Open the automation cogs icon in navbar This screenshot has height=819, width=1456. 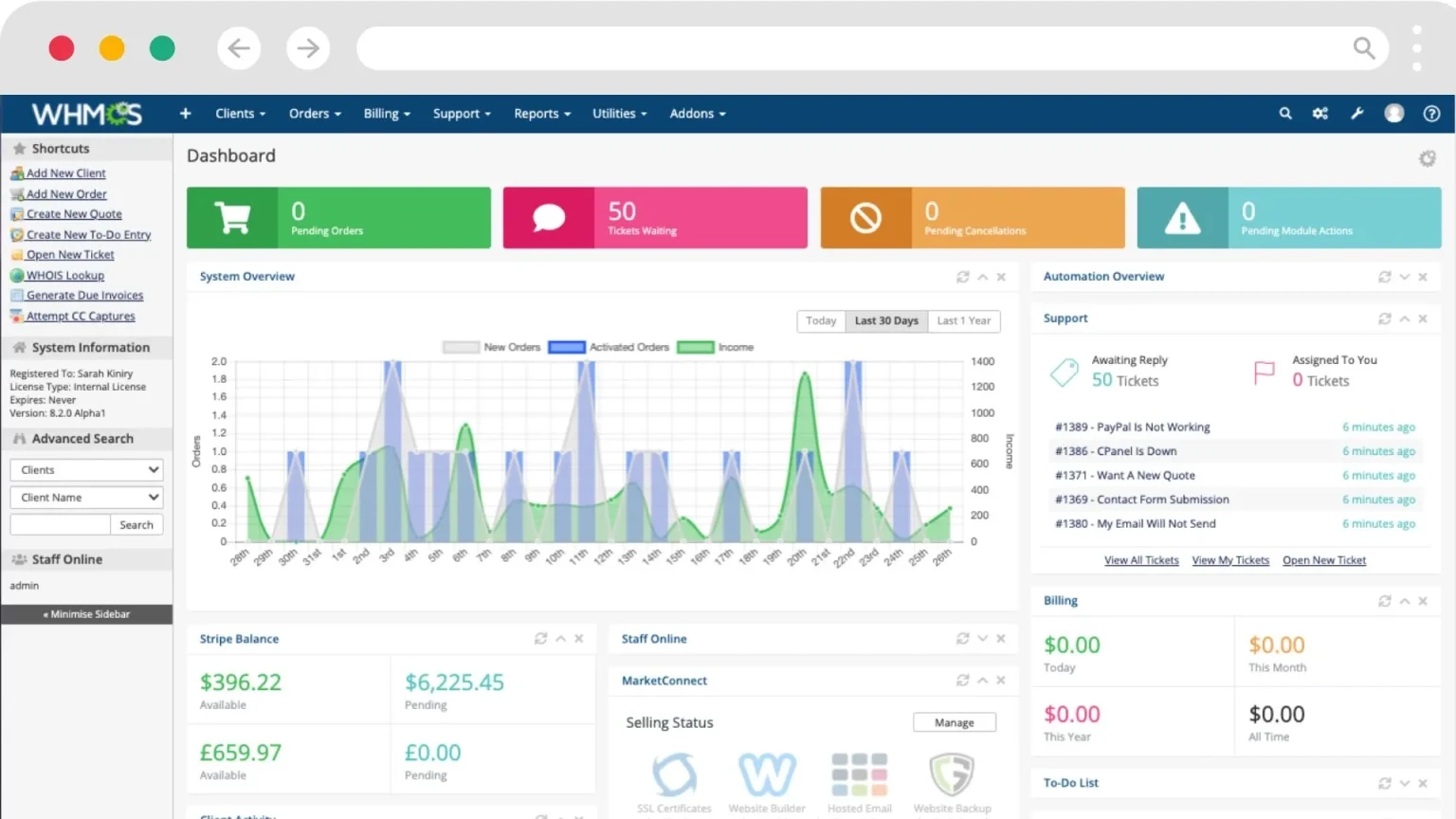click(1320, 114)
